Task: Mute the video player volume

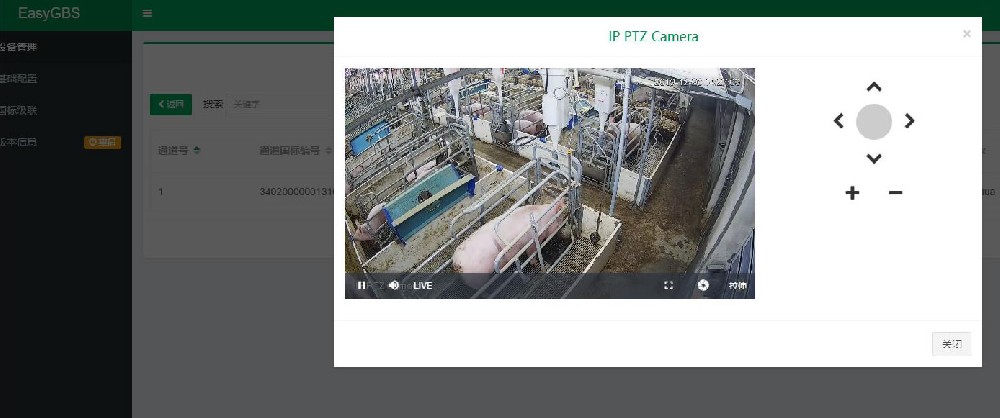Action: coord(394,286)
